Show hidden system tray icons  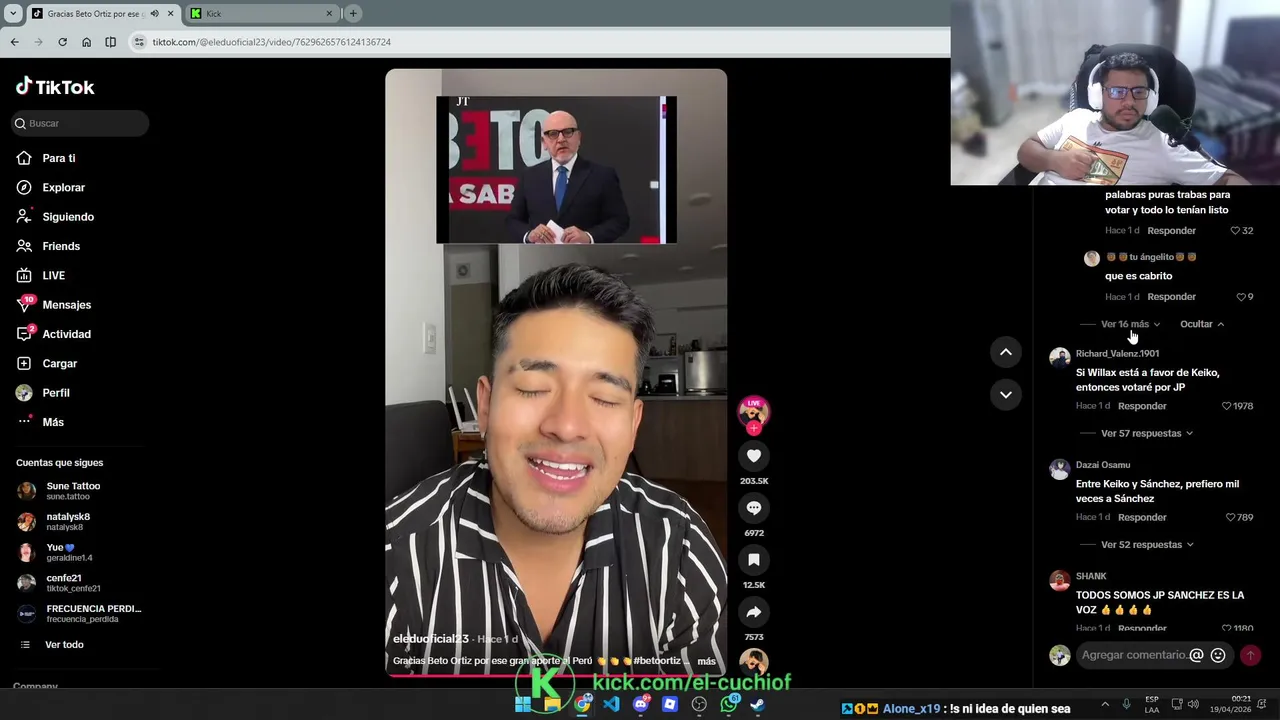(x=1104, y=704)
